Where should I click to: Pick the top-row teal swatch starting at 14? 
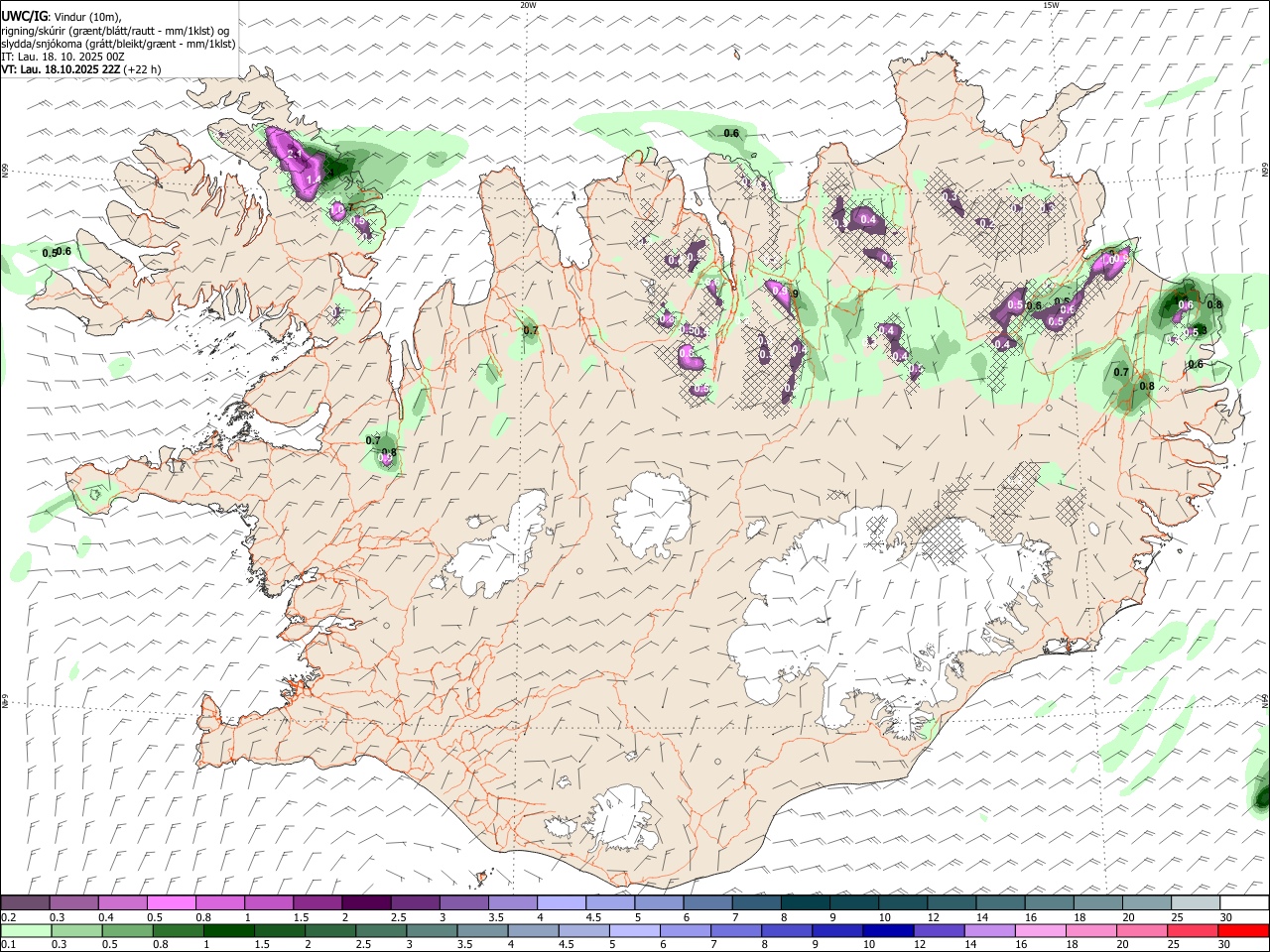[999, 903]
